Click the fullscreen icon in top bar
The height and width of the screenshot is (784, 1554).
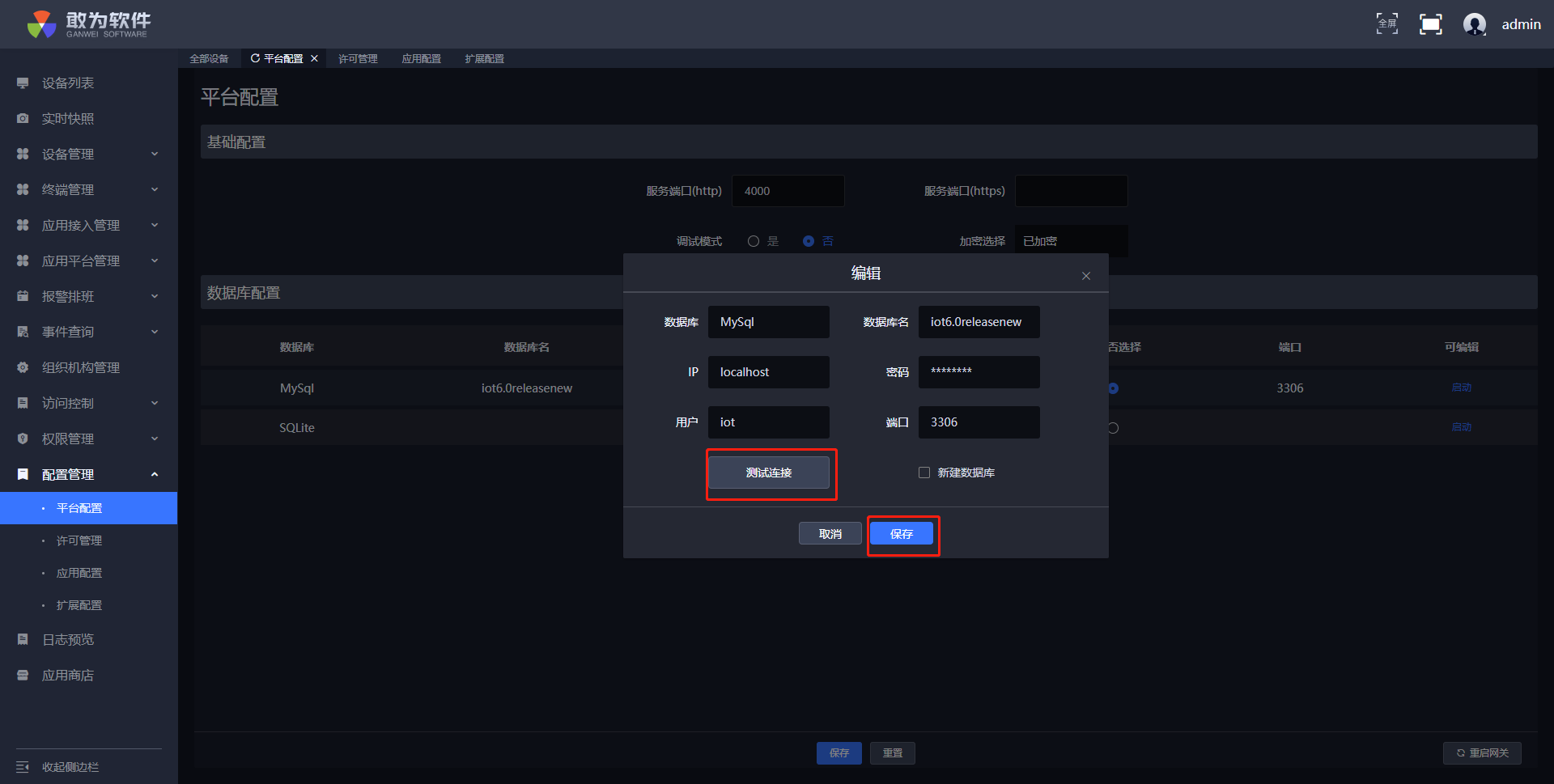[1430, 24]
